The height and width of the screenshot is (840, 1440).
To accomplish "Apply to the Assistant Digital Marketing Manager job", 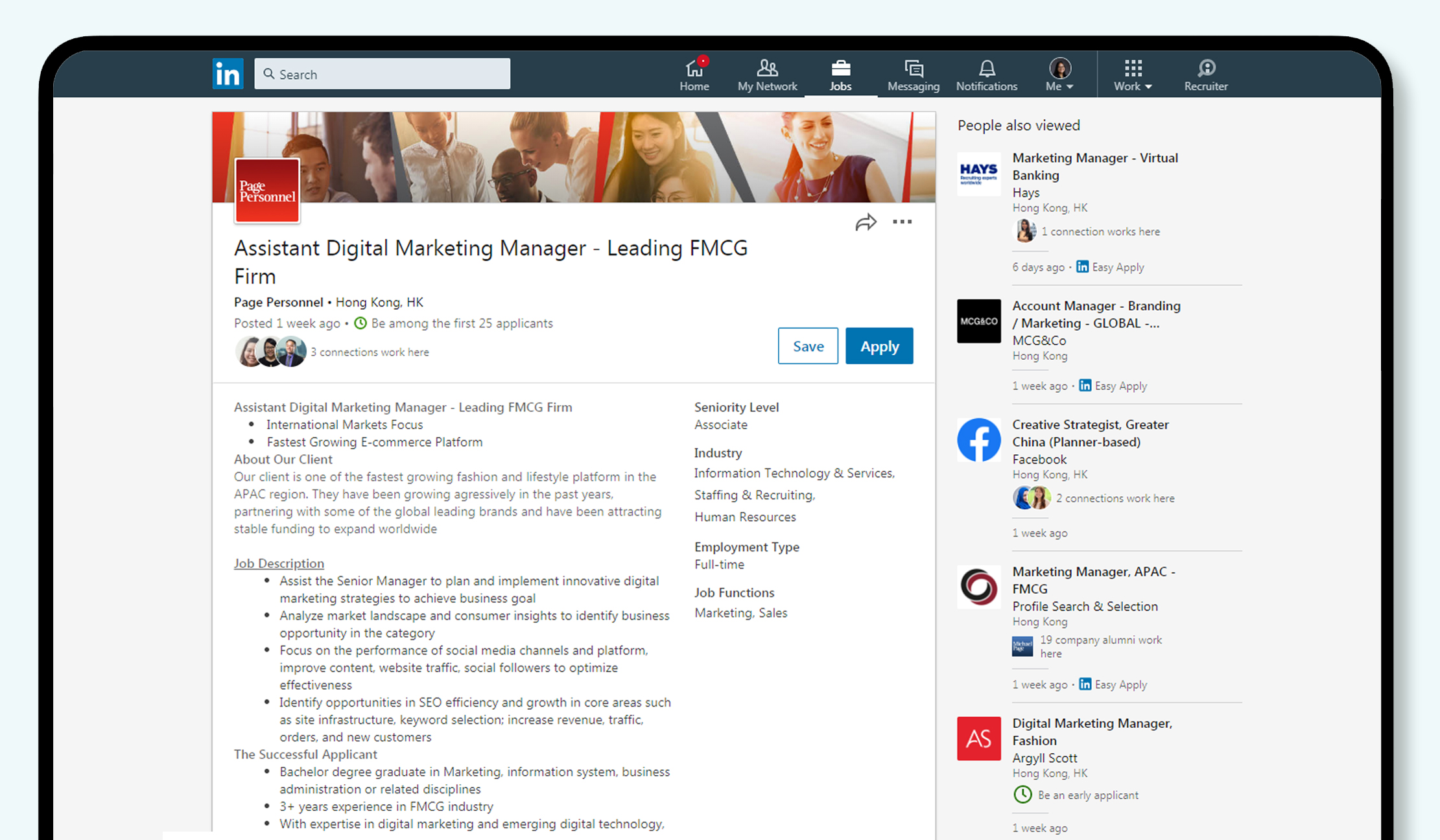I will (x=879, y=346).
